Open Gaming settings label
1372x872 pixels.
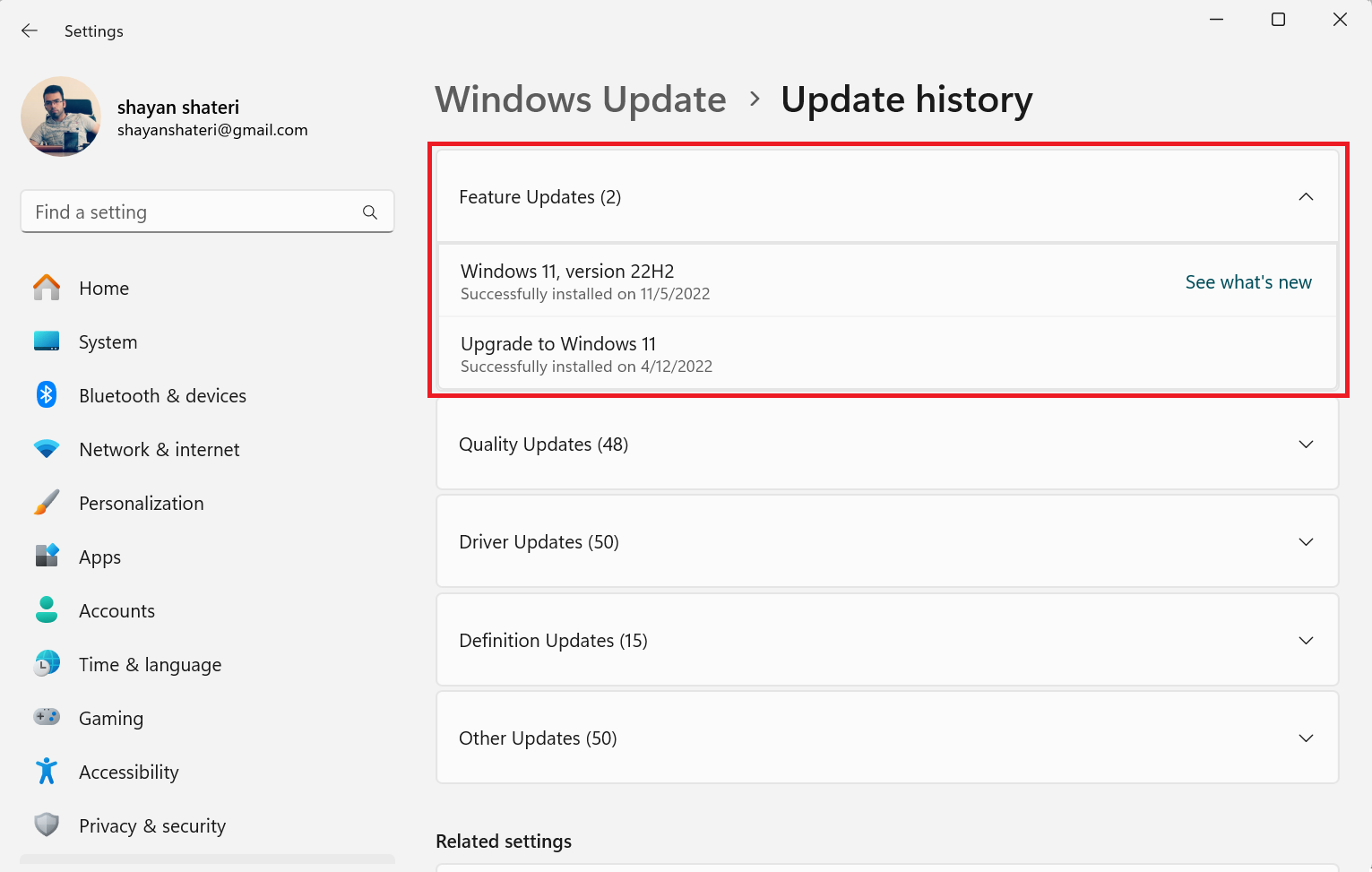pyautogui.click(x=111, y=720)
